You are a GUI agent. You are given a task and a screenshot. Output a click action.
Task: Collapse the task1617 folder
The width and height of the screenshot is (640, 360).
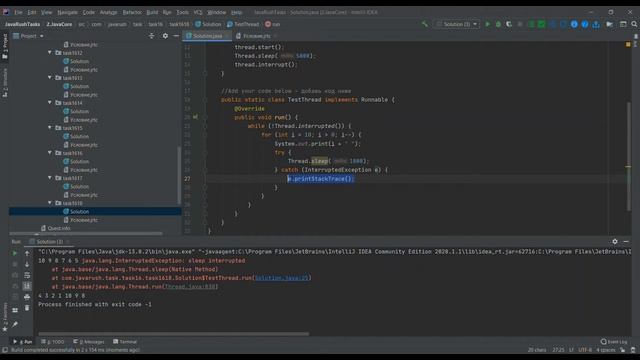[x=50, y=178]
